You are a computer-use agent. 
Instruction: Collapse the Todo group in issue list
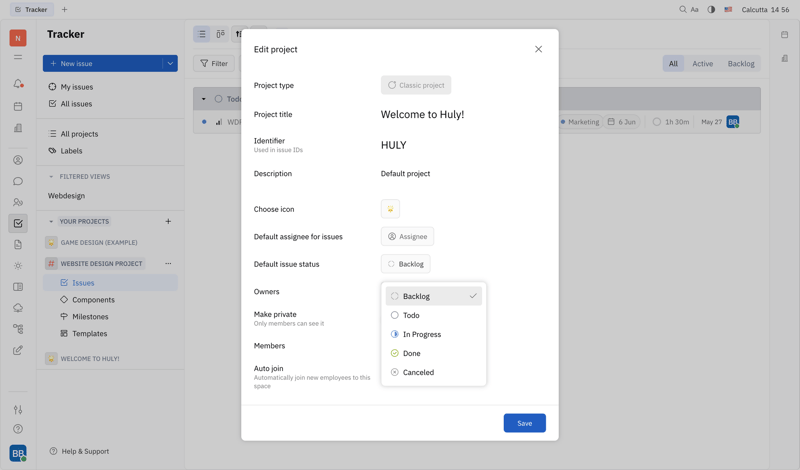tap(204, 99)
